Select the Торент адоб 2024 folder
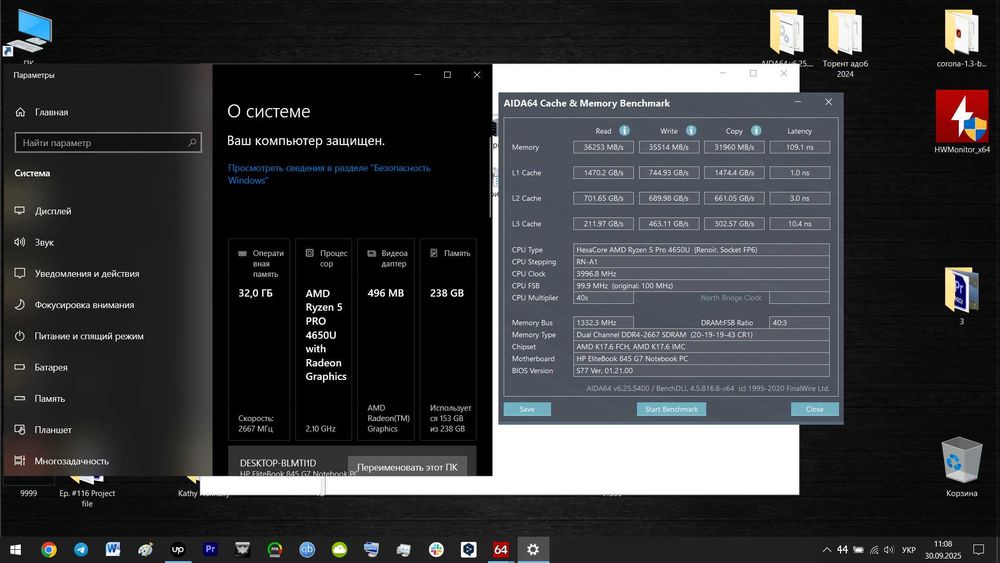 tap(845, 43)
